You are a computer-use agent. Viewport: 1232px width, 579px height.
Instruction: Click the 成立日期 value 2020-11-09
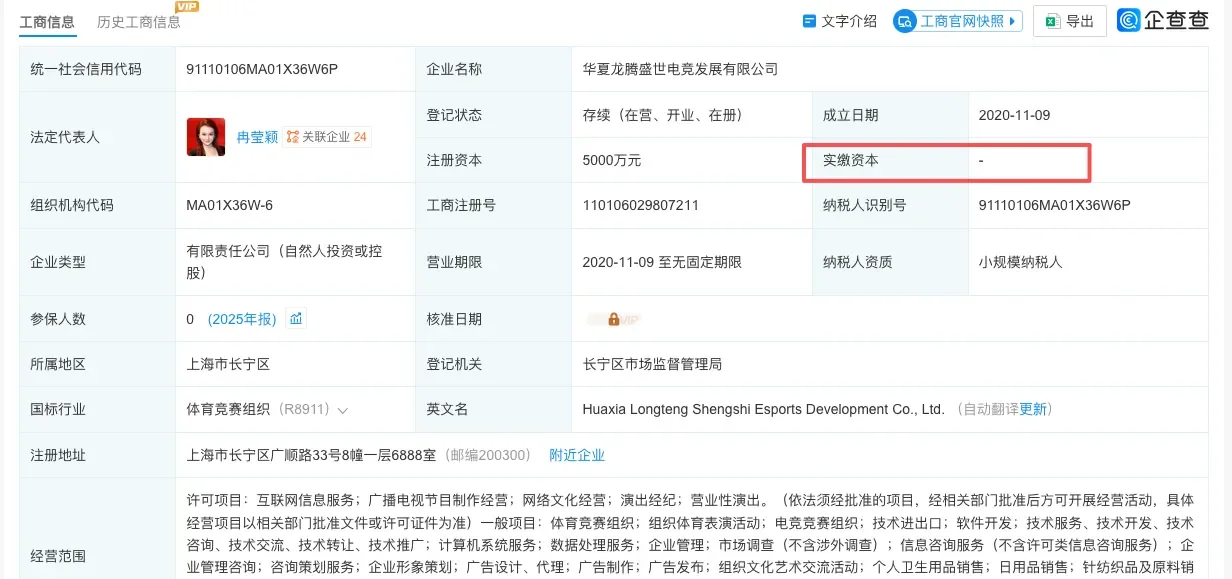tap(1014, 115)
